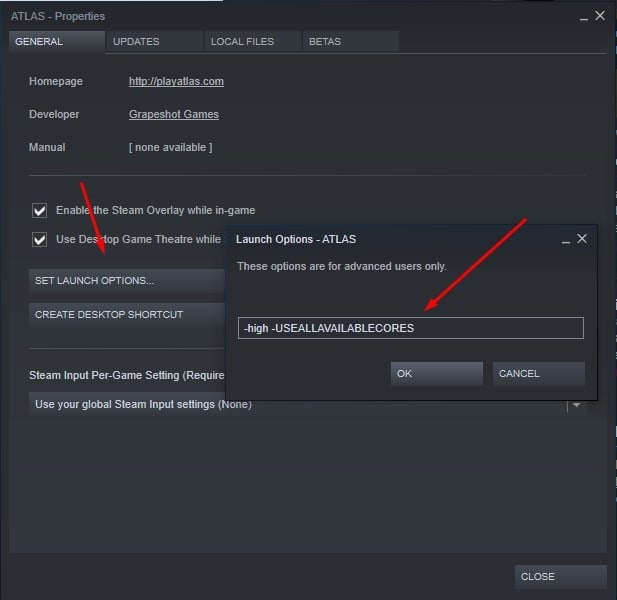This screenshot has width=617, height=600.
Task: Toggle the Use Desktop Game Theatre checkbox
Action: 40,240
